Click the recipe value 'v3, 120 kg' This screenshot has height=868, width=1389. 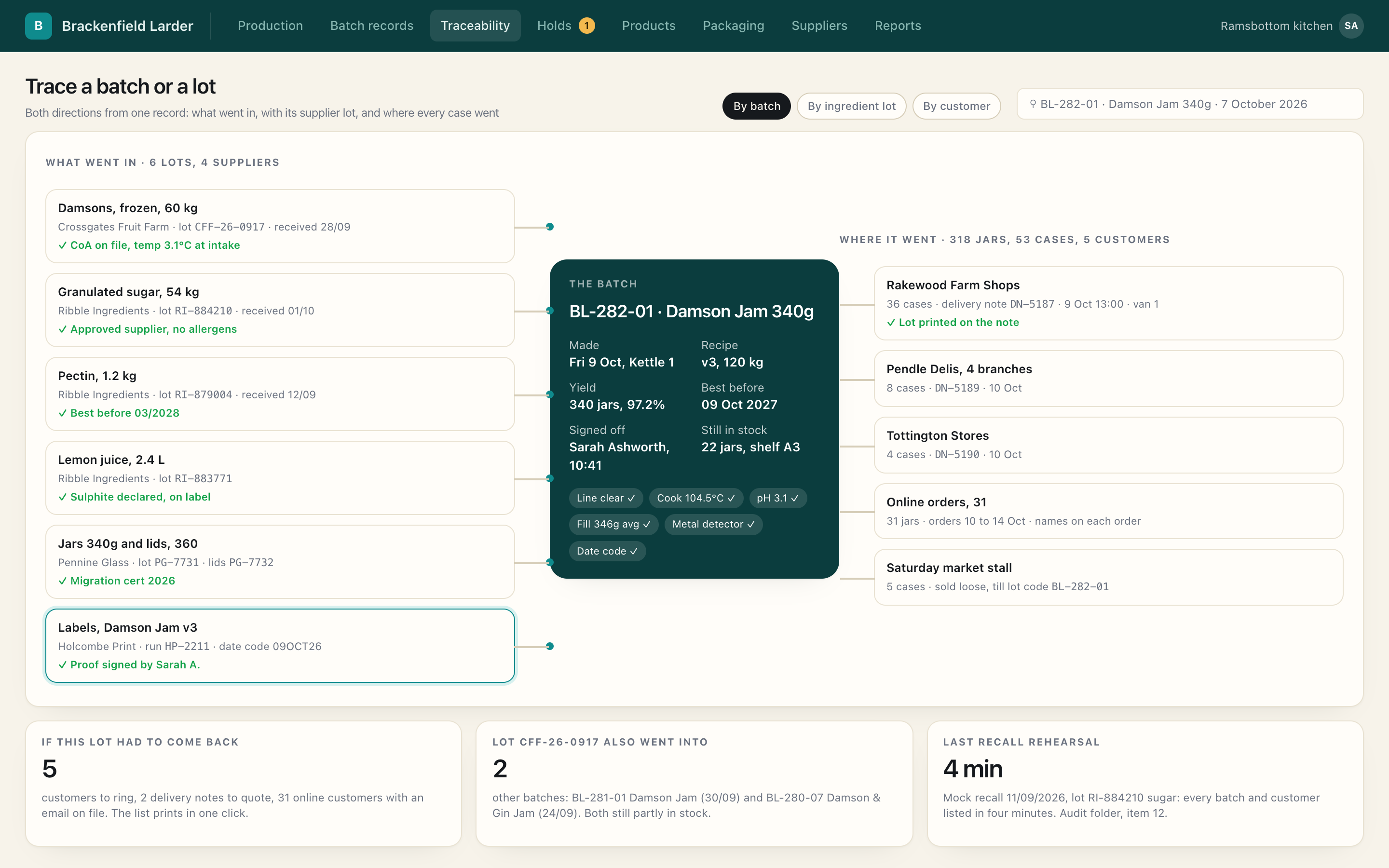coord(733,362)
